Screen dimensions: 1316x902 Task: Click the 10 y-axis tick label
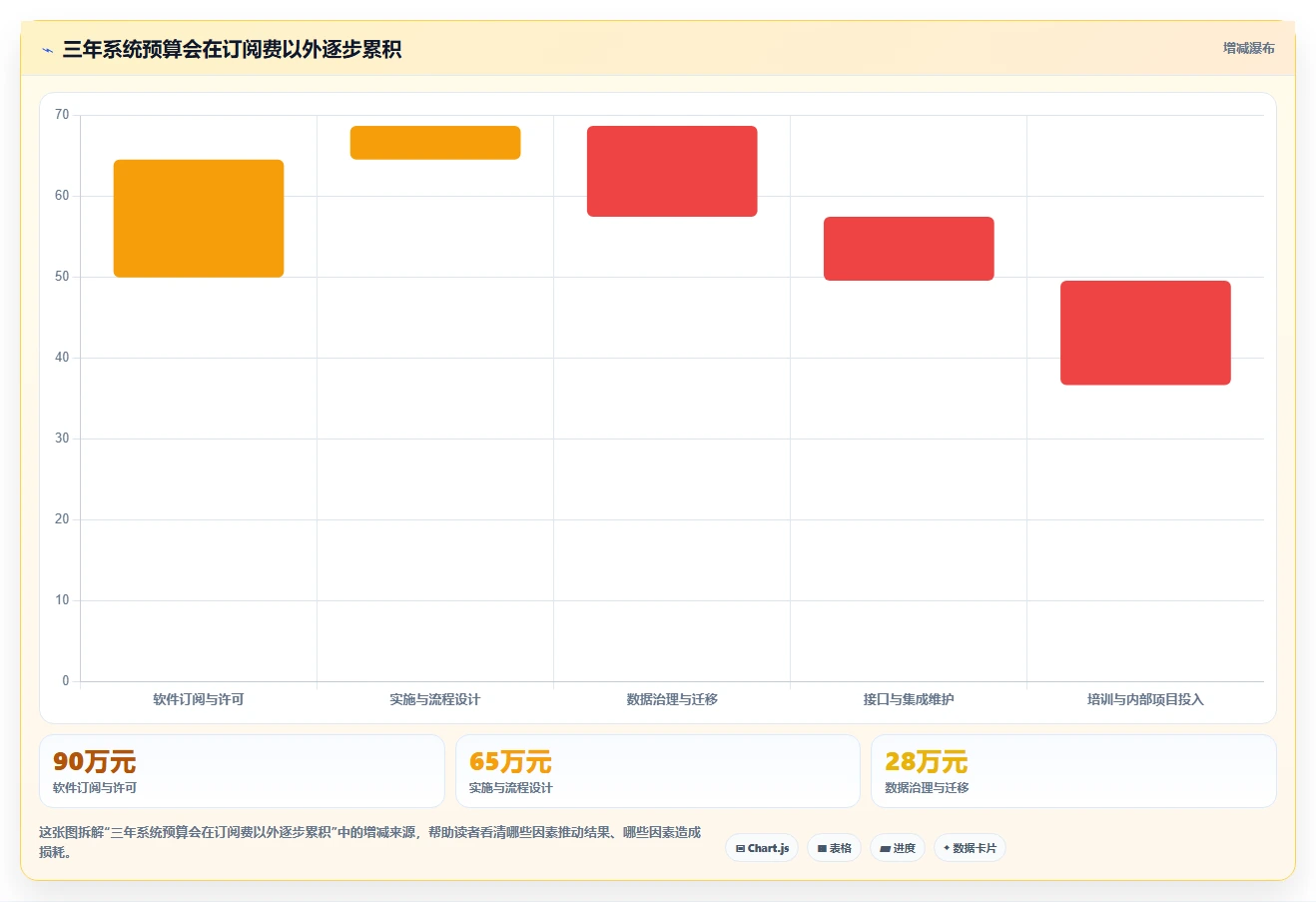pos(62,600)
